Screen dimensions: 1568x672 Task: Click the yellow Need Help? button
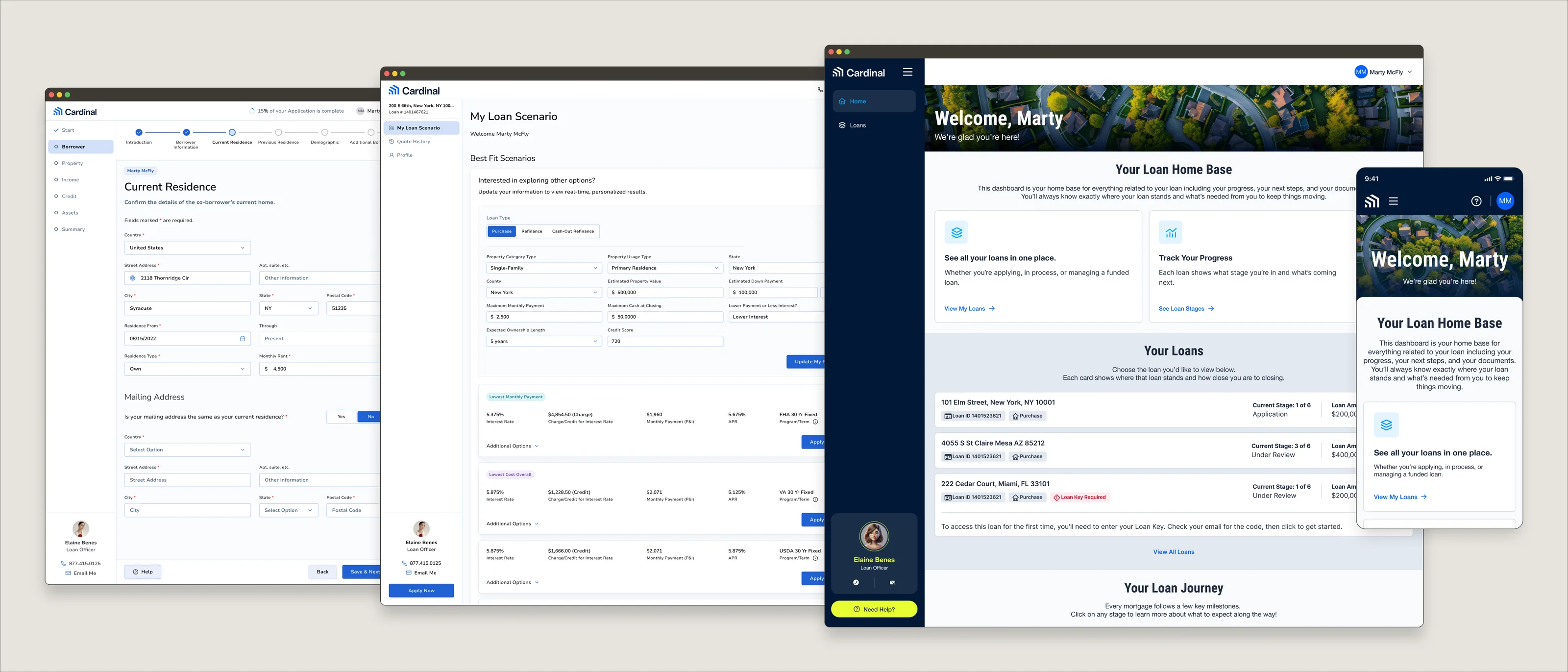pos(874,609)
